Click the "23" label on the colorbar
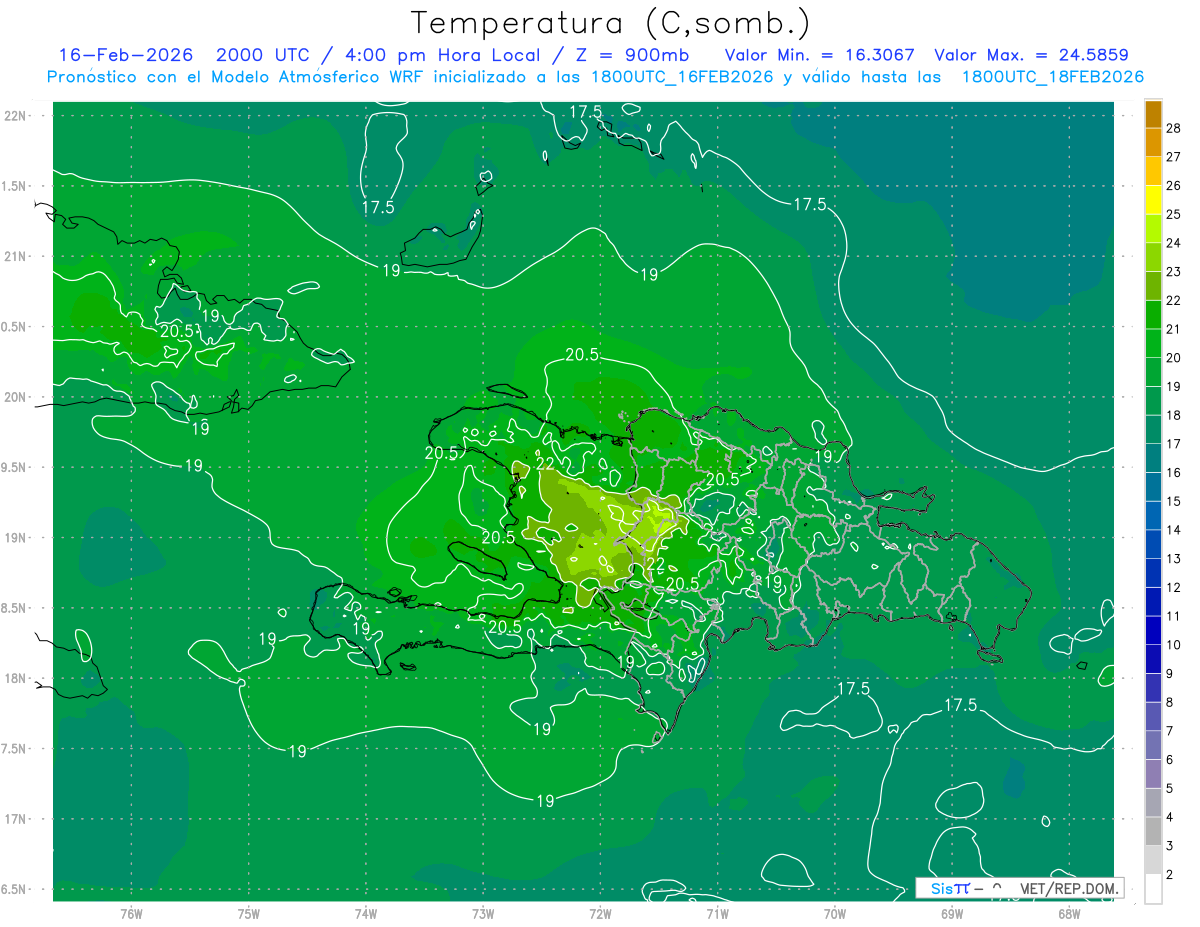The image size is (1200, 927). coord(1174,271)
